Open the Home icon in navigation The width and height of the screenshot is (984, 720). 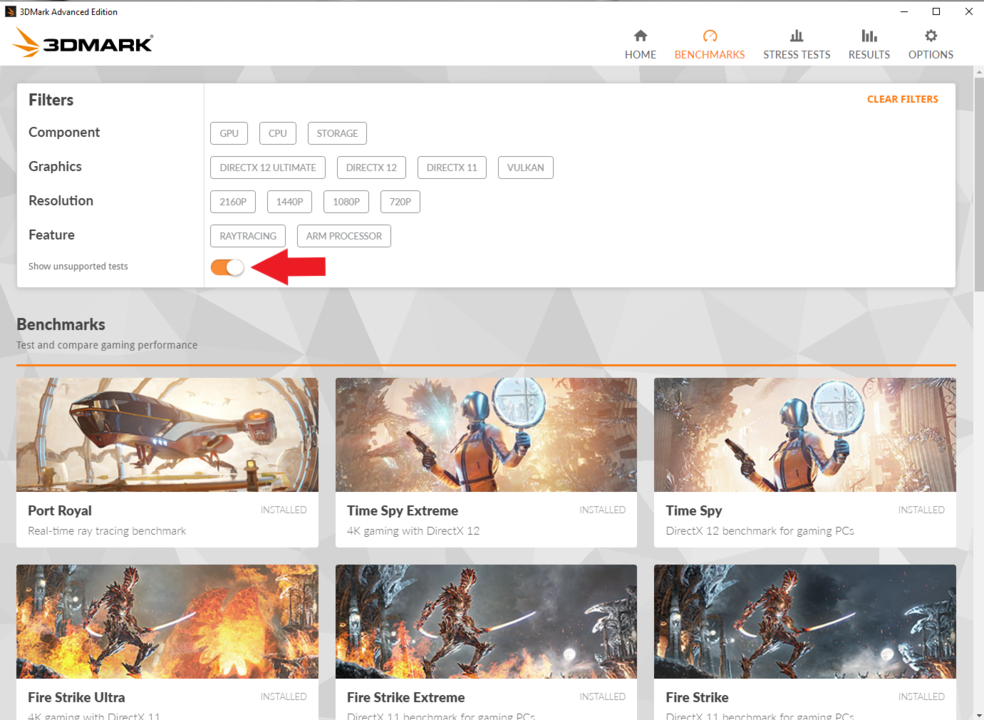pyautogui.click(x=640, y=36)
